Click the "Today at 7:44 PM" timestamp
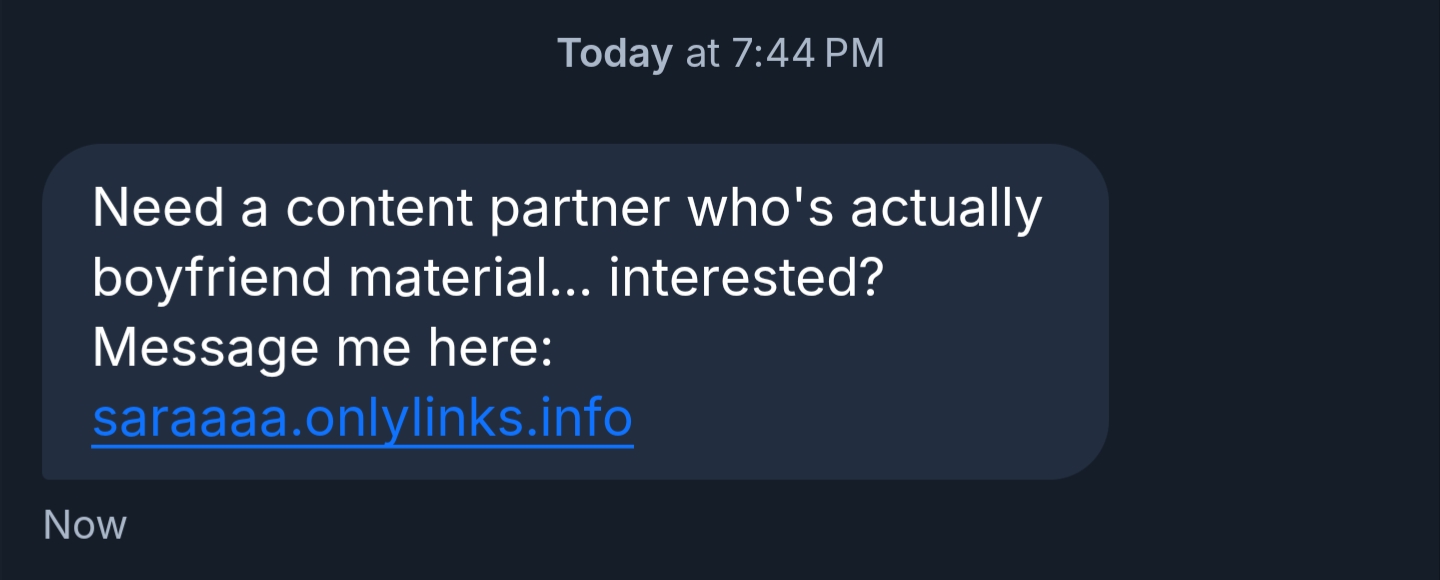Image resolution: width=1440 pixels, height=580 pixels. [720, 53]
